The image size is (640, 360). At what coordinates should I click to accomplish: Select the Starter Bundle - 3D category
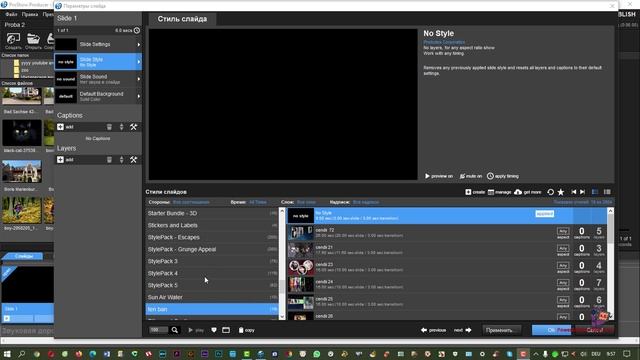(x=212, y=213)
